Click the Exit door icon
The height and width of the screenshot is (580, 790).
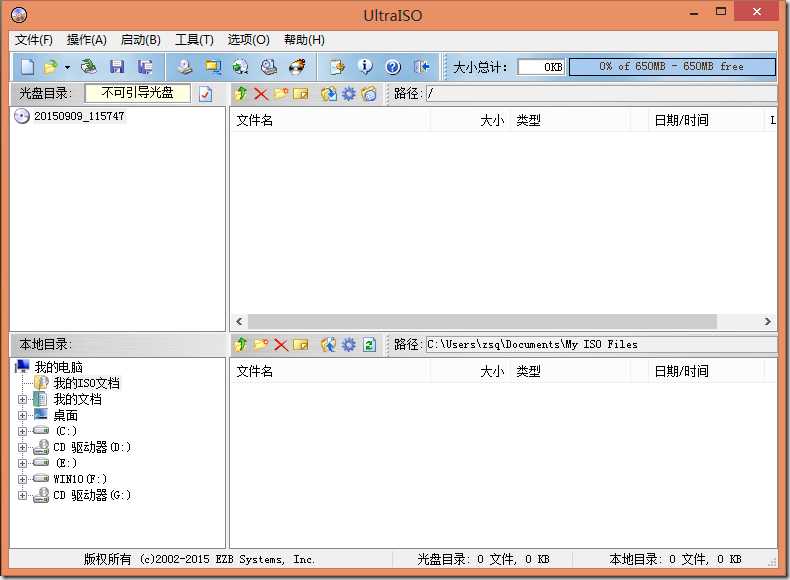tap(421, 67)
